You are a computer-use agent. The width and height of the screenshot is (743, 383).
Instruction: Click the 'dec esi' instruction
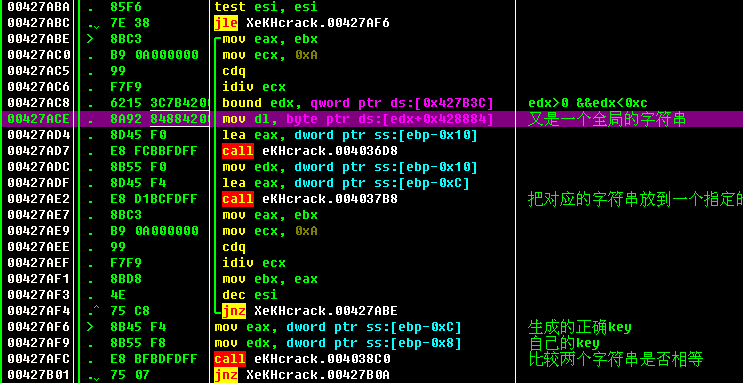[x=250, y=295]
